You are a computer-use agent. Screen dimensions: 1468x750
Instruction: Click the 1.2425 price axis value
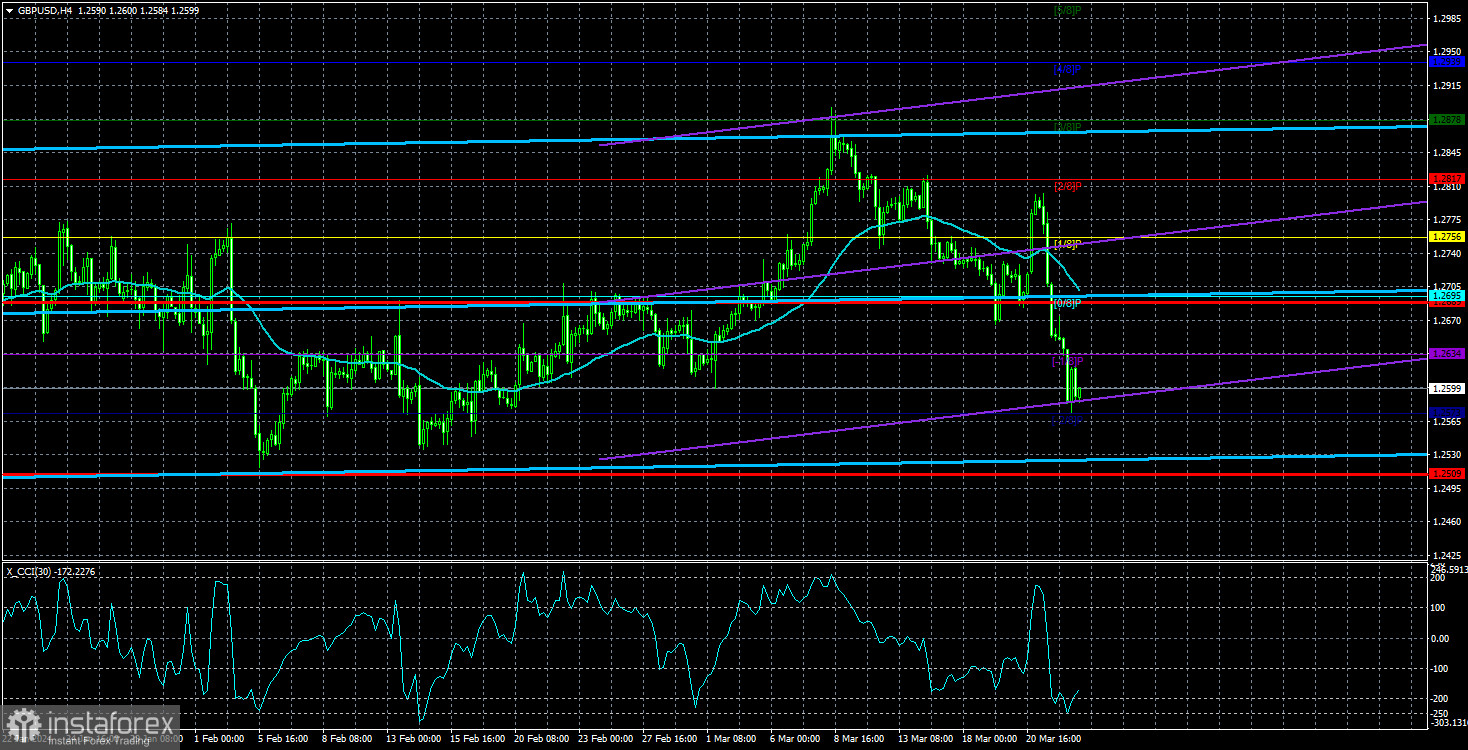(x=1447, y=555)
